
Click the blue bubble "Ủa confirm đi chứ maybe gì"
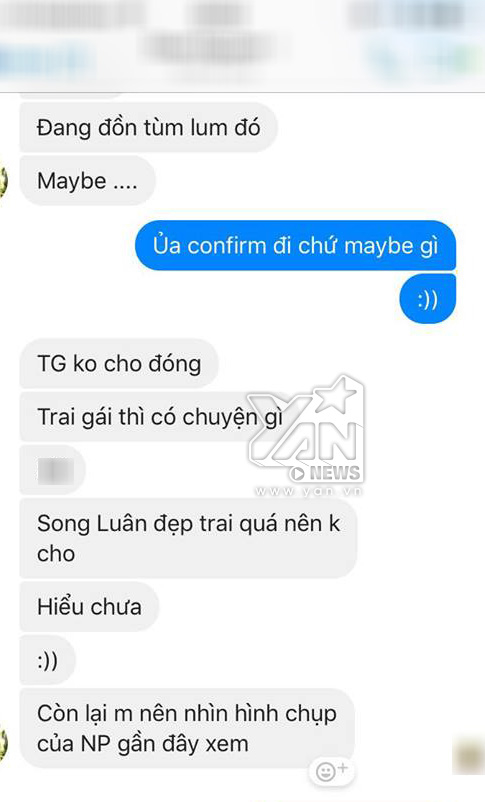(x=295, y=246)
